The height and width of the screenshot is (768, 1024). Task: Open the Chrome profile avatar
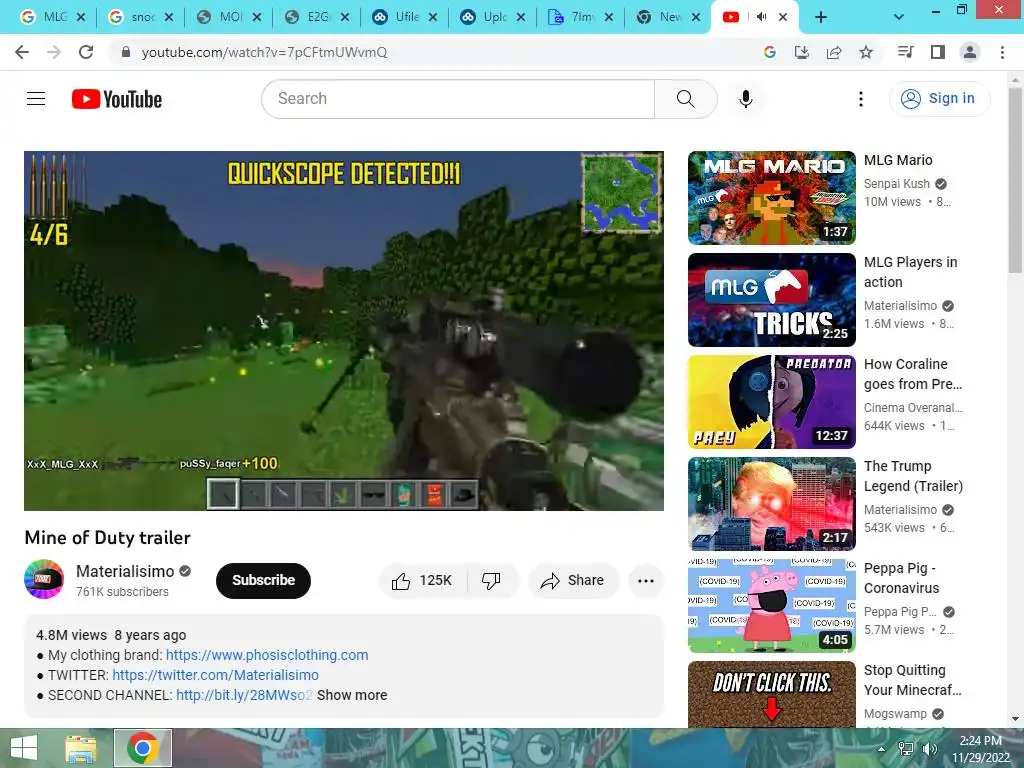pyautogui.click(x=970, y=52)
